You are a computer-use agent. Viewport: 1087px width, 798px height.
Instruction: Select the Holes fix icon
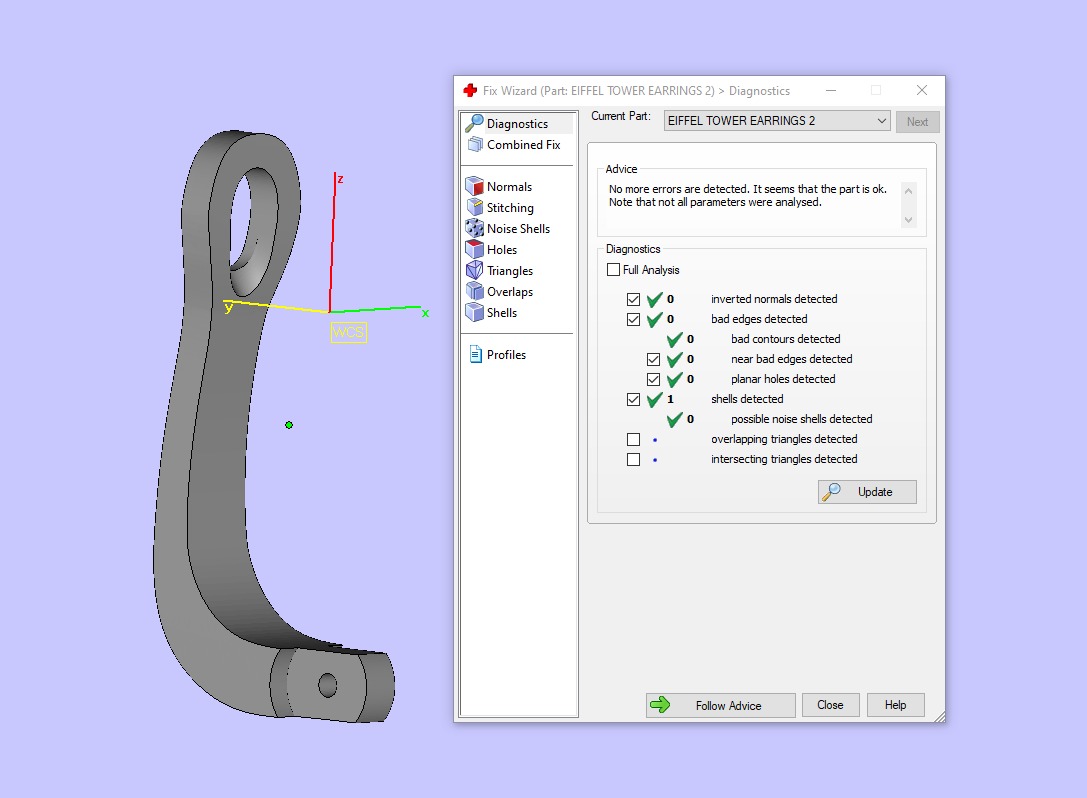(474, 249)
